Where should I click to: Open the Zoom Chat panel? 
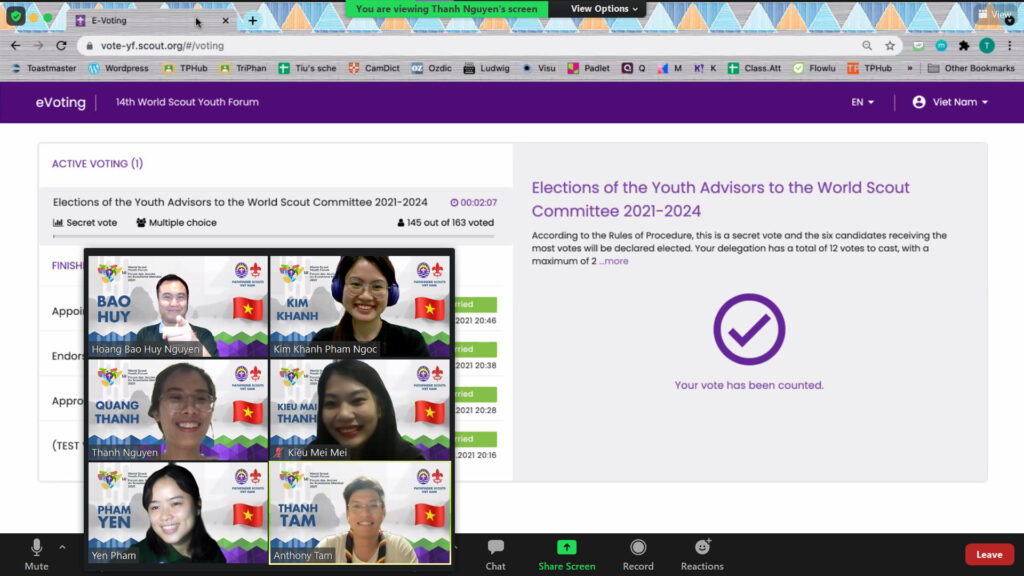pyautogui.click(x=495, y=548)
